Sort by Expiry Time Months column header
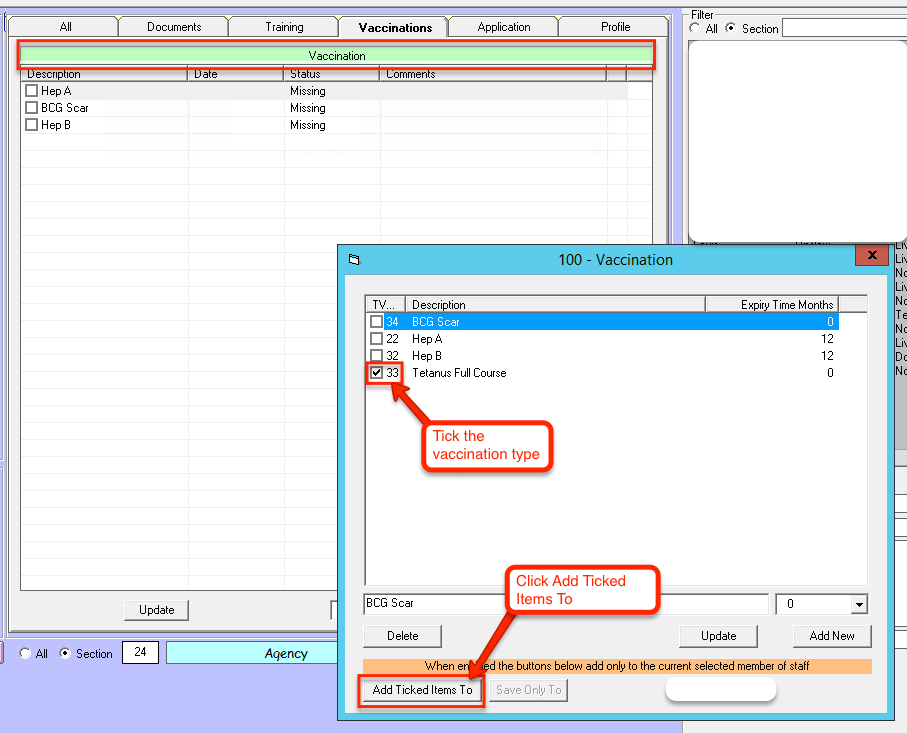The height and width of the screenshot is (733, 907). [772, 305]
